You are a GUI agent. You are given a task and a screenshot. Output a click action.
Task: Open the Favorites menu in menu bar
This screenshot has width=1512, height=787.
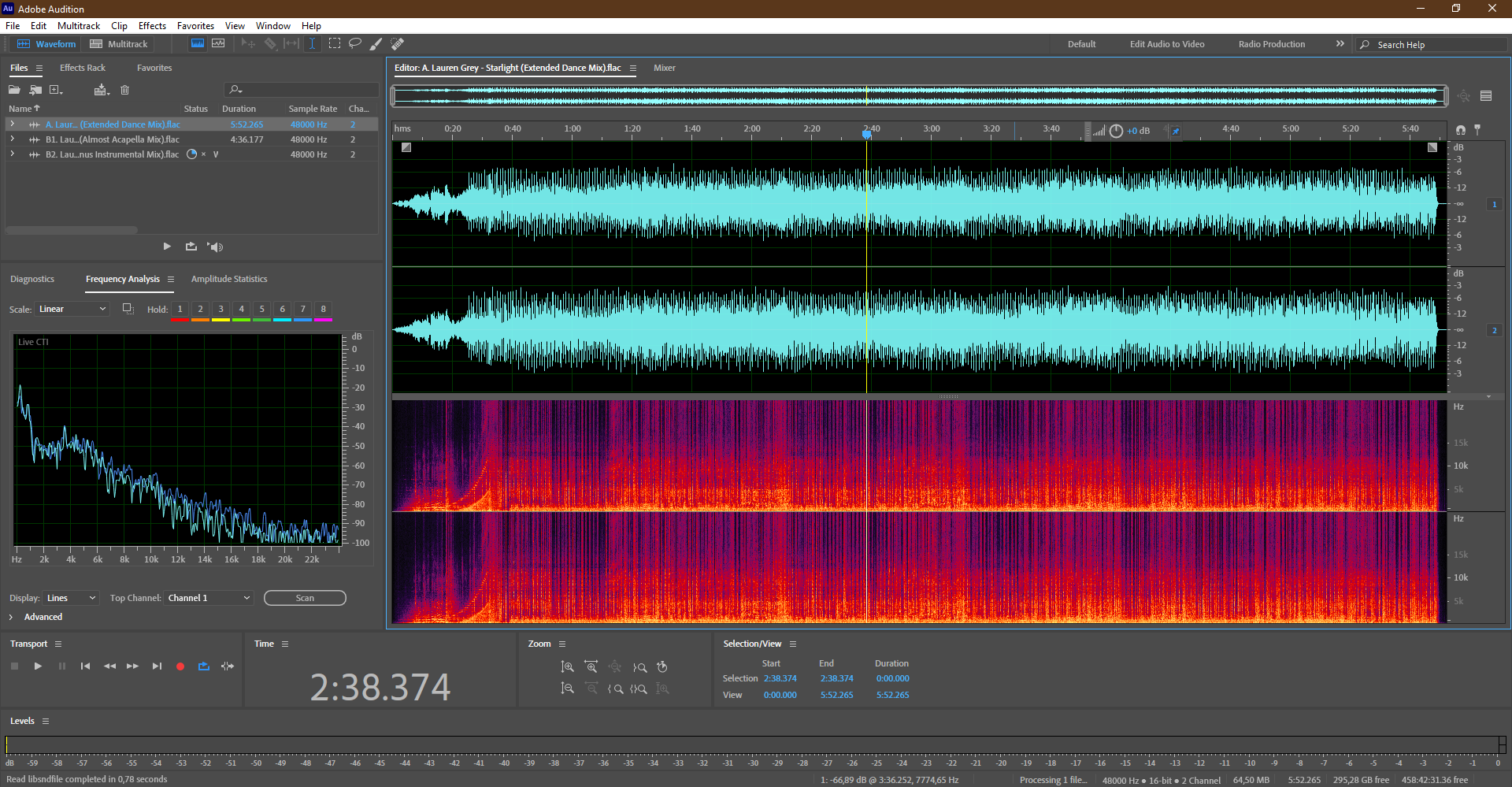click(x=195, y=26)
